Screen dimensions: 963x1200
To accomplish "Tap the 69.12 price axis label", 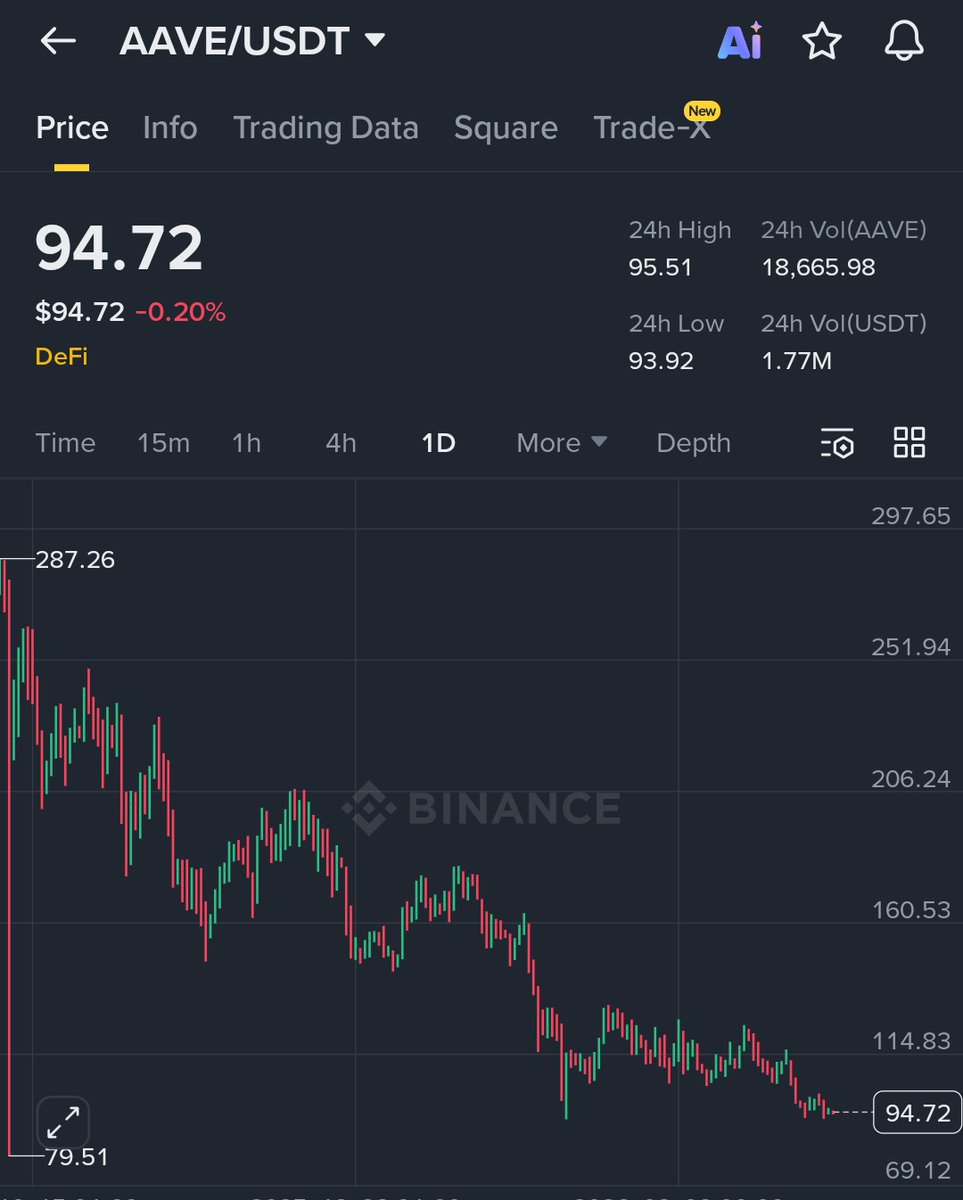I will [x=918, y=1168].
